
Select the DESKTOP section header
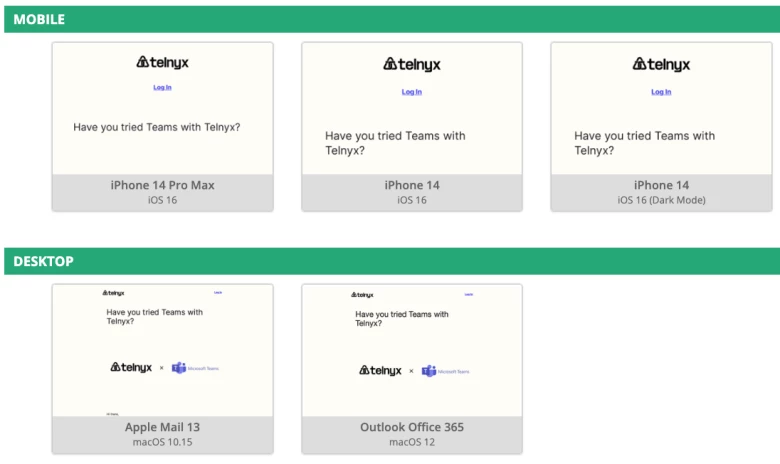click(x=392, y=261)
